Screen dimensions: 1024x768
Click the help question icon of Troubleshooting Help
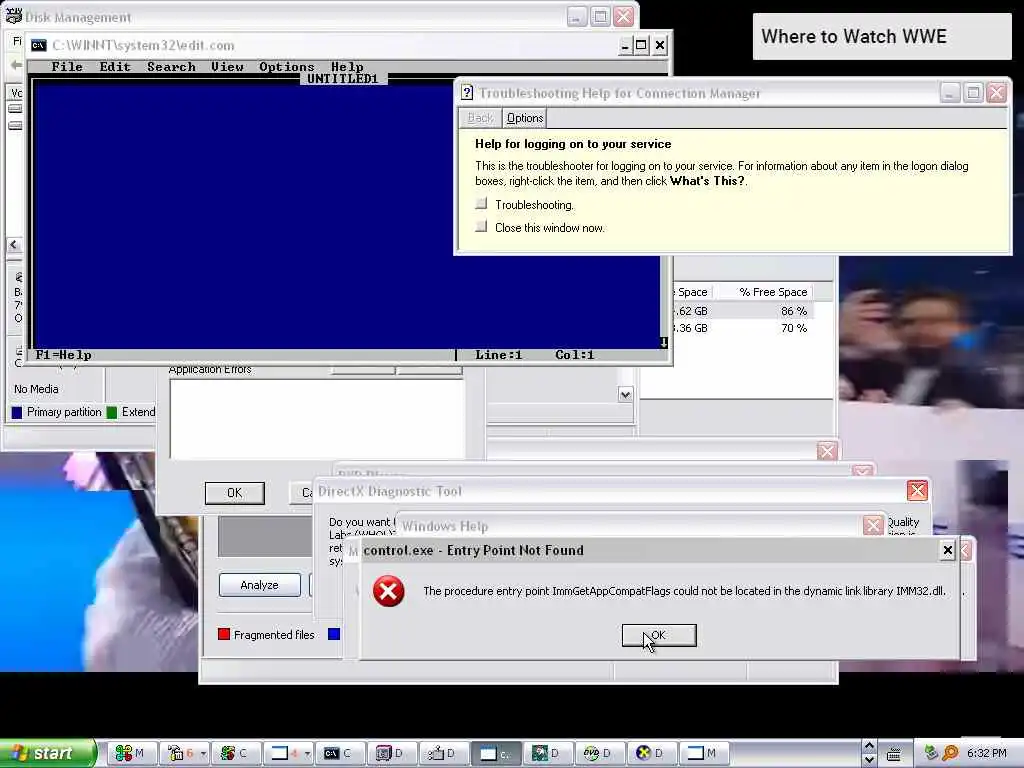pos(467,93)
